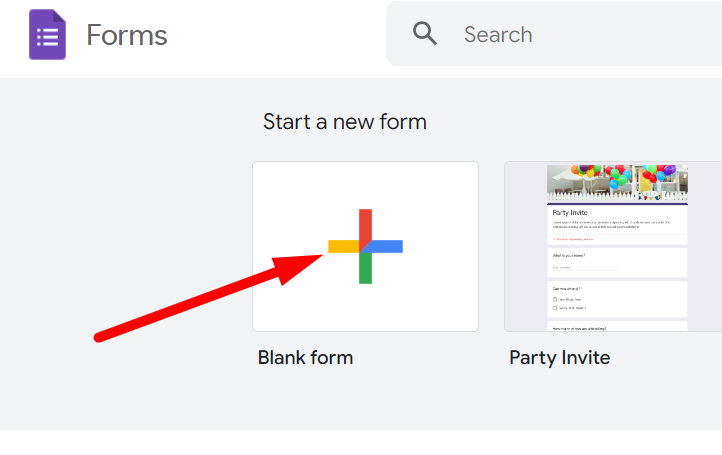This screenshot has width=722, height=455.
Task: Open the Party Invite template thumbnail
Action: (x=614, y=246)
